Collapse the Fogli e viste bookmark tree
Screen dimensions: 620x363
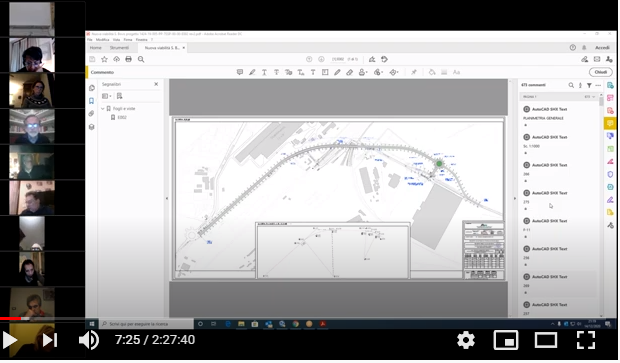click(x=103, y=108)
